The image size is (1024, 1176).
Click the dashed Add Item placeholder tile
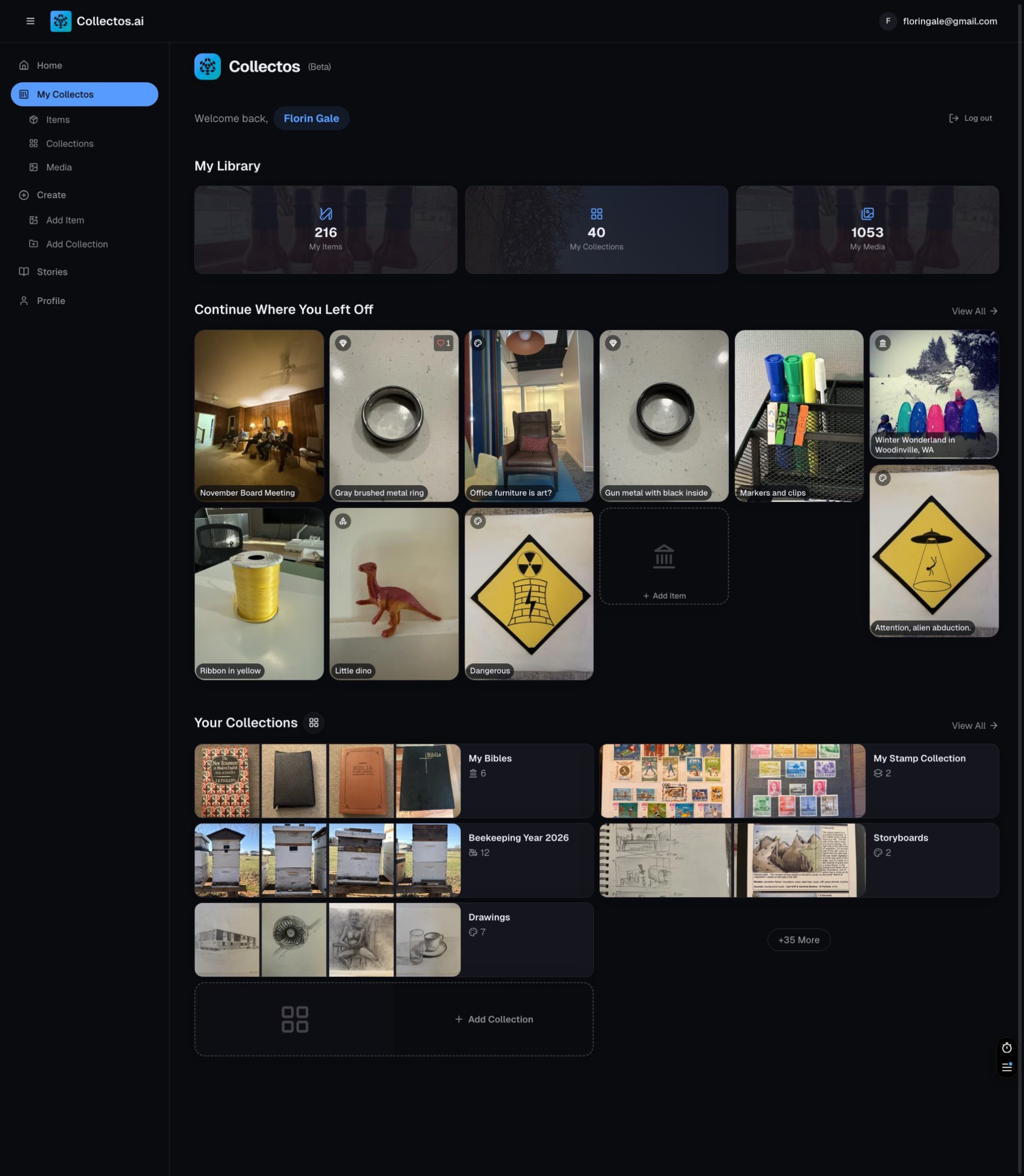point(664,556)
